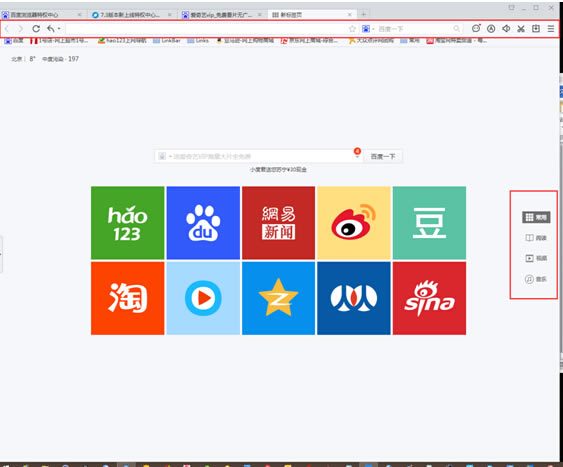Open the 百度 bookmark in bookmarks bar
This screenshot has height=467, width=563.
pyautogui.click(x=14, y=41)
